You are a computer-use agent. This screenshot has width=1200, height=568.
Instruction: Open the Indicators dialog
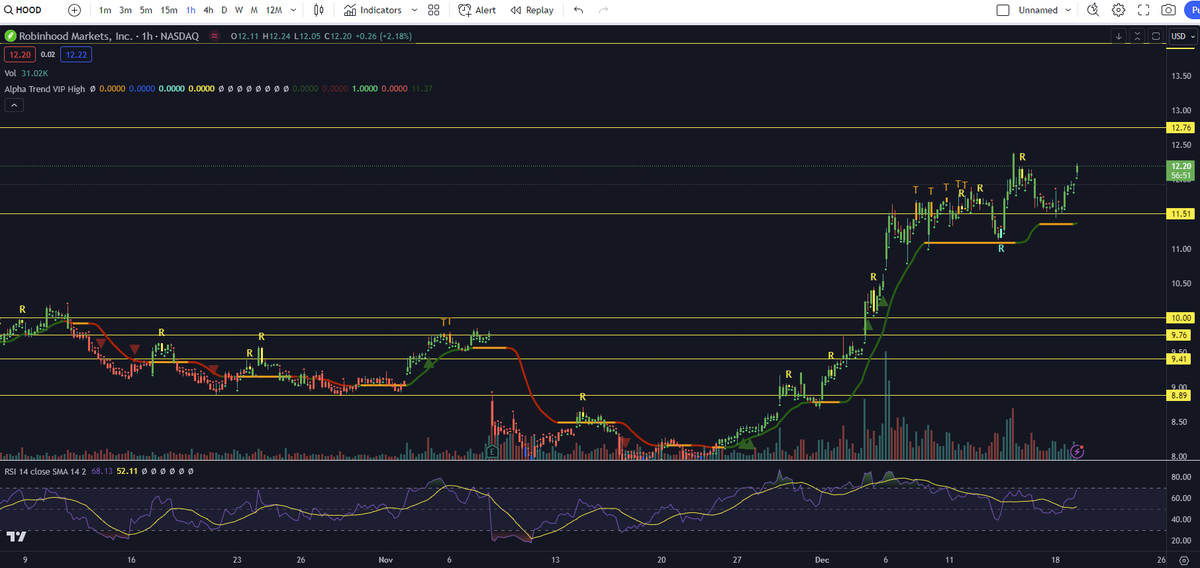[x=372, y=10]
